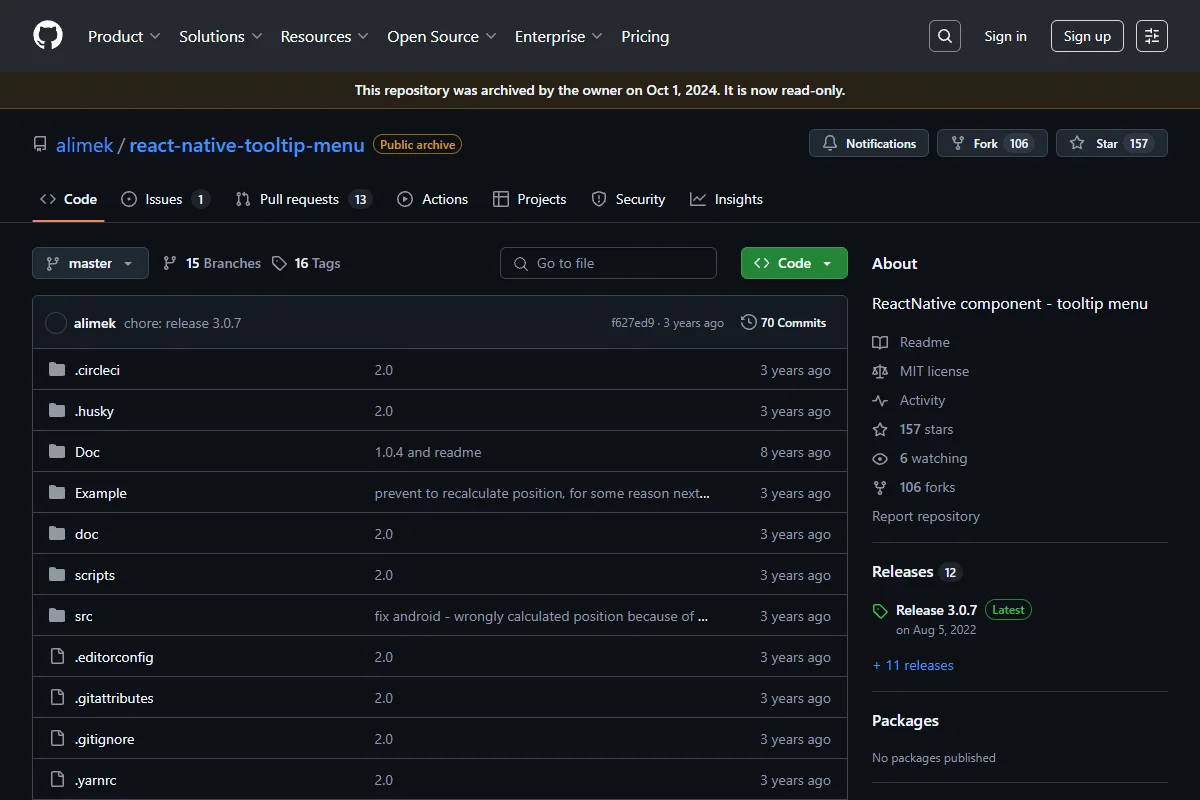
Task: Fork the repository via Fork button
Action: pos(992,143)
